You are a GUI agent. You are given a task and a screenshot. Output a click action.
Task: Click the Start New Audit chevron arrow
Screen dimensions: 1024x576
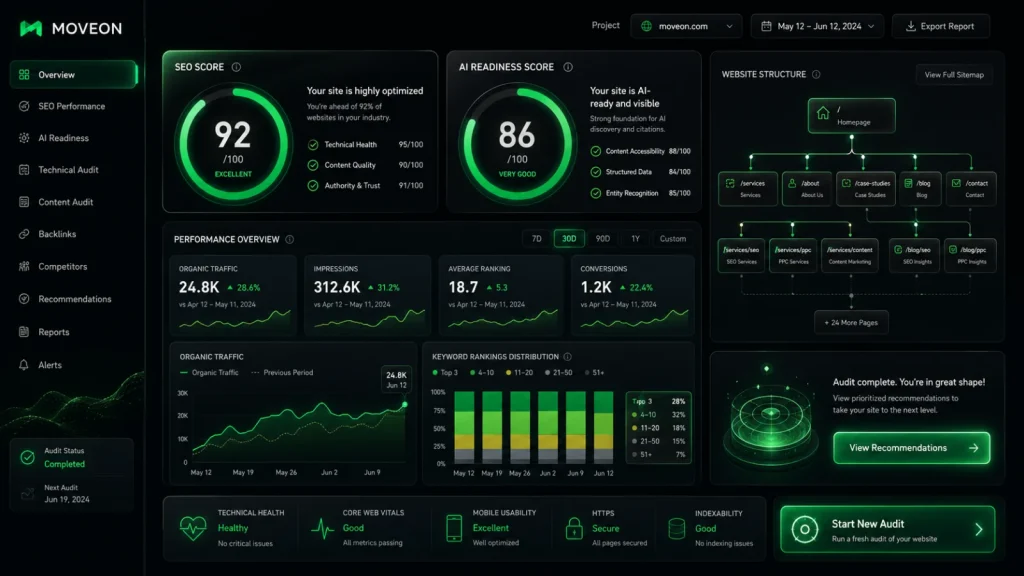tap(978, 530)
